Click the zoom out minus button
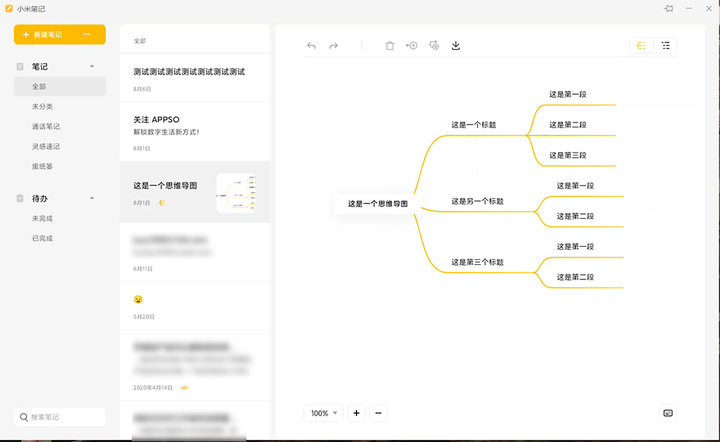 tap(379, 413)
